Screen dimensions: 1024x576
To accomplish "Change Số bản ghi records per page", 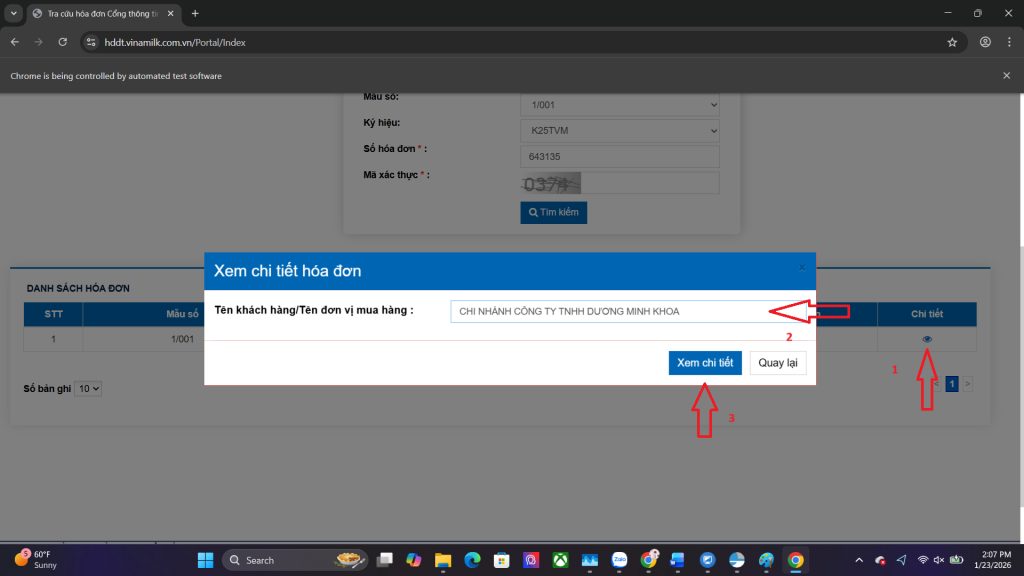I will pos(89,388).
